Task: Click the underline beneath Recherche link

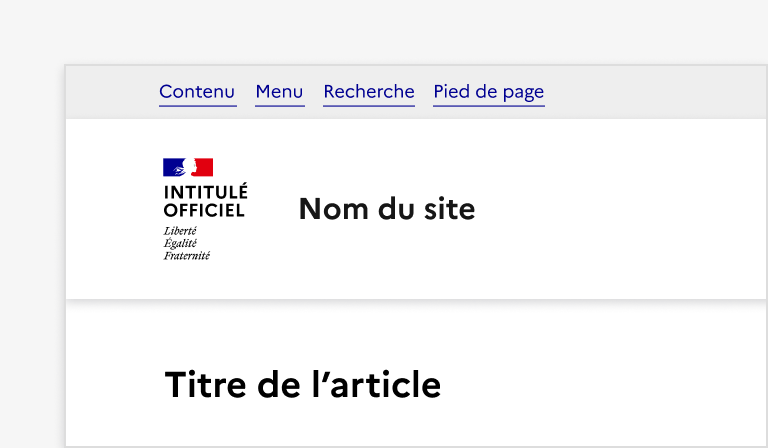Action: click(x=368, y=105)
